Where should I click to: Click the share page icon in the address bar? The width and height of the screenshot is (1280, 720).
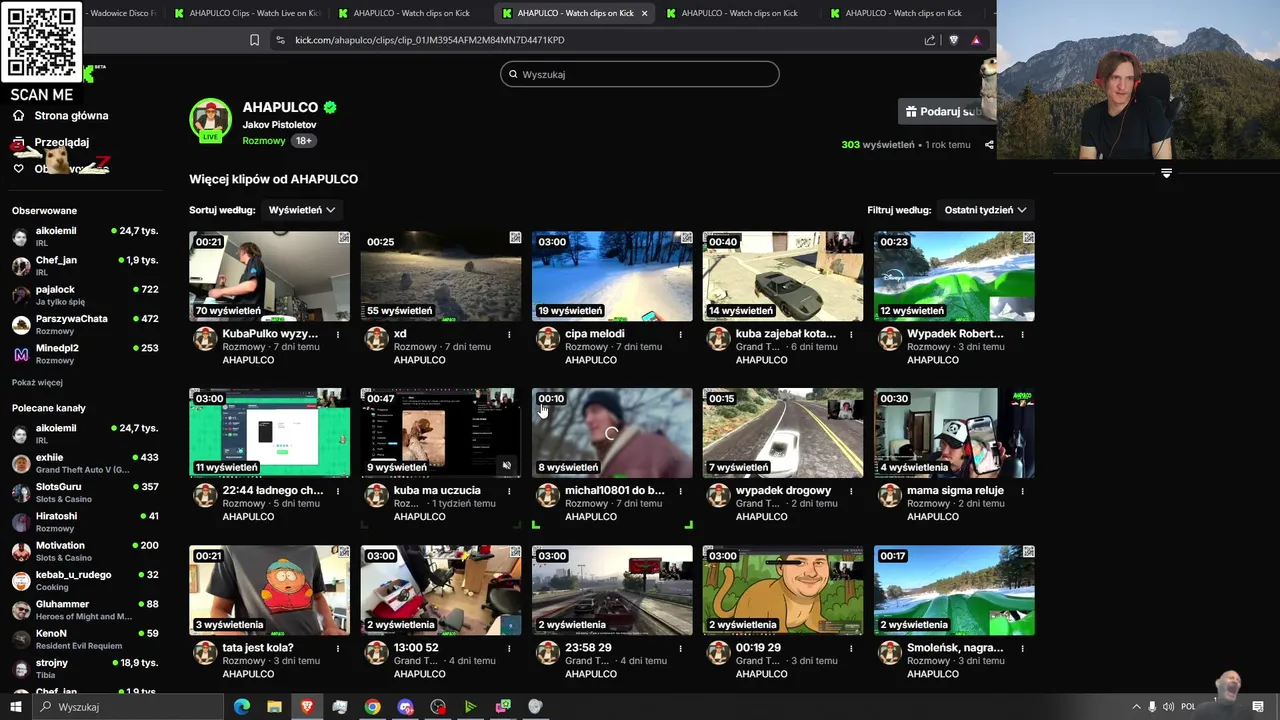930,40
